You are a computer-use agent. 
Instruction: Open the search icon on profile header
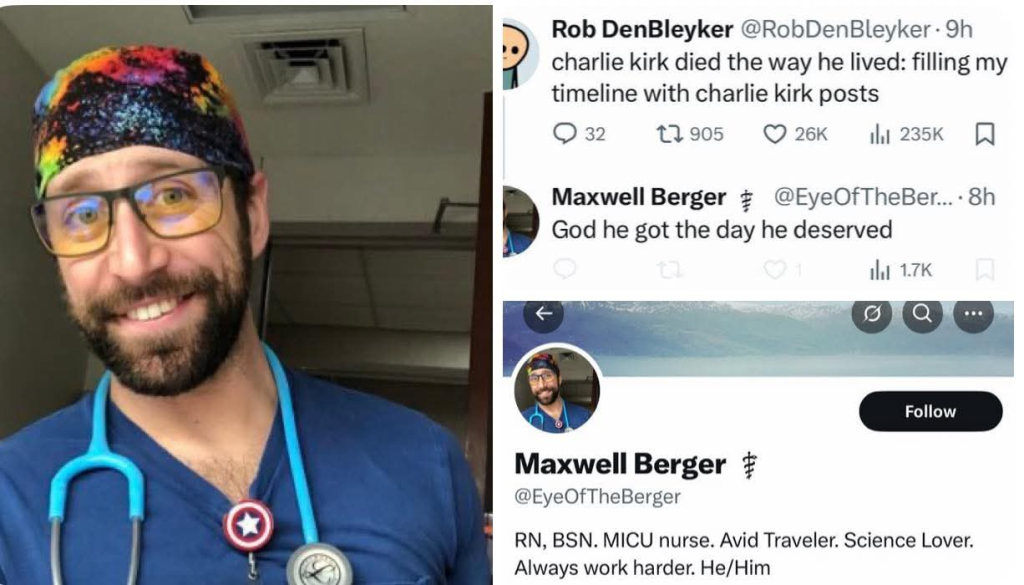tap(922, 314)
